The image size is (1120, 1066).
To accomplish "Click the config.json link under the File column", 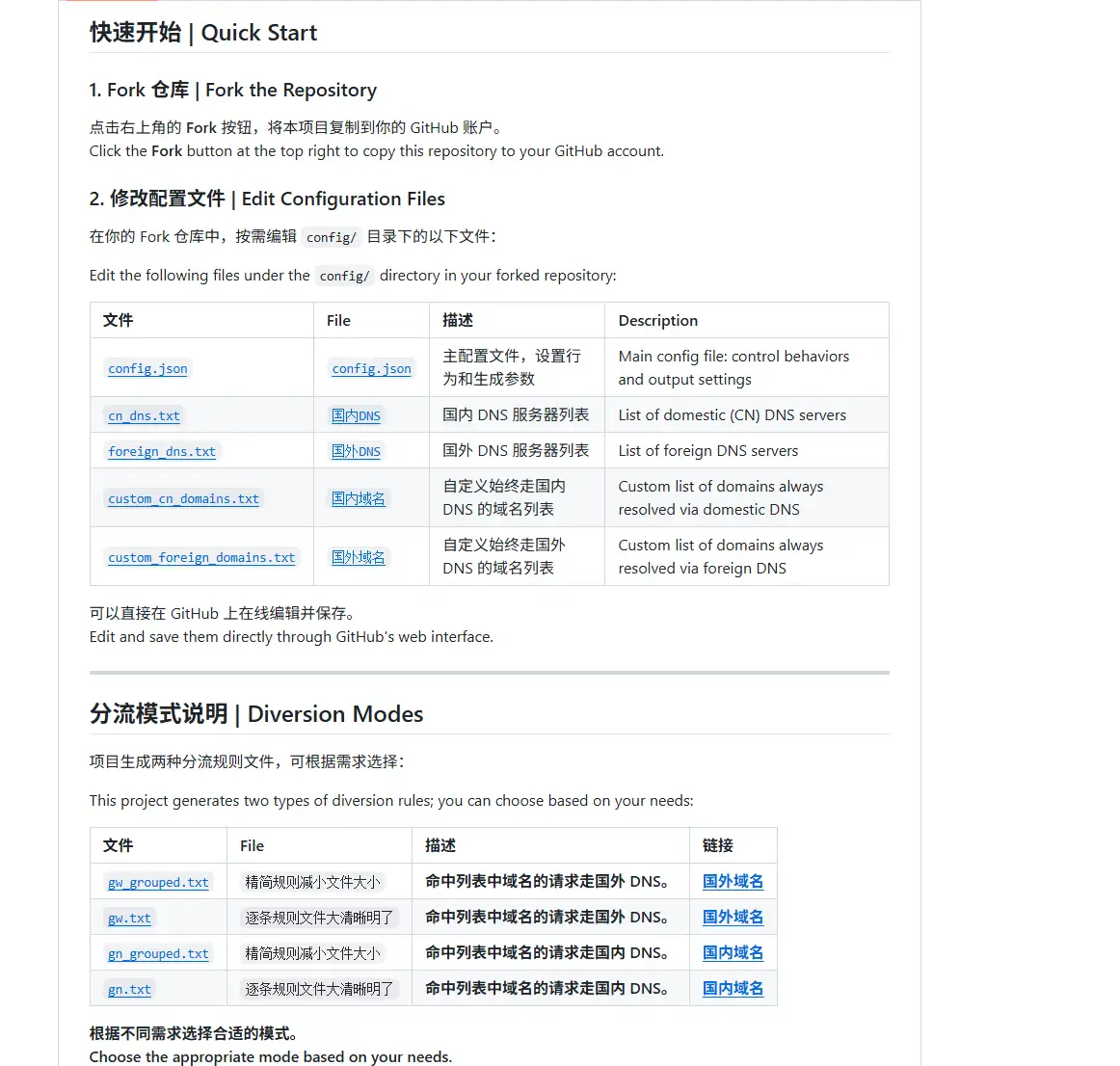I will [371, 368].
